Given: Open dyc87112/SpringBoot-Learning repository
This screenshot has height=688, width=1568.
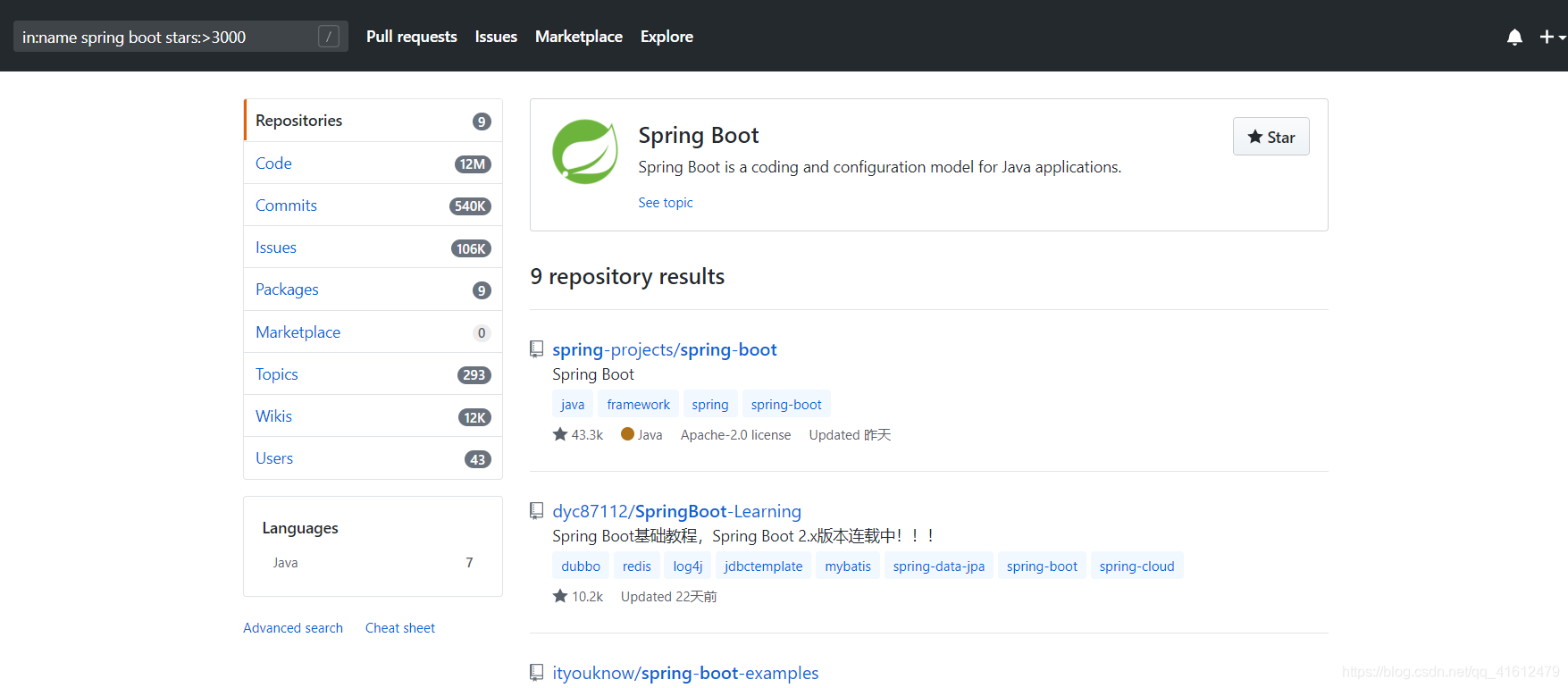Looking at the screenshot, I should (676, 511).
